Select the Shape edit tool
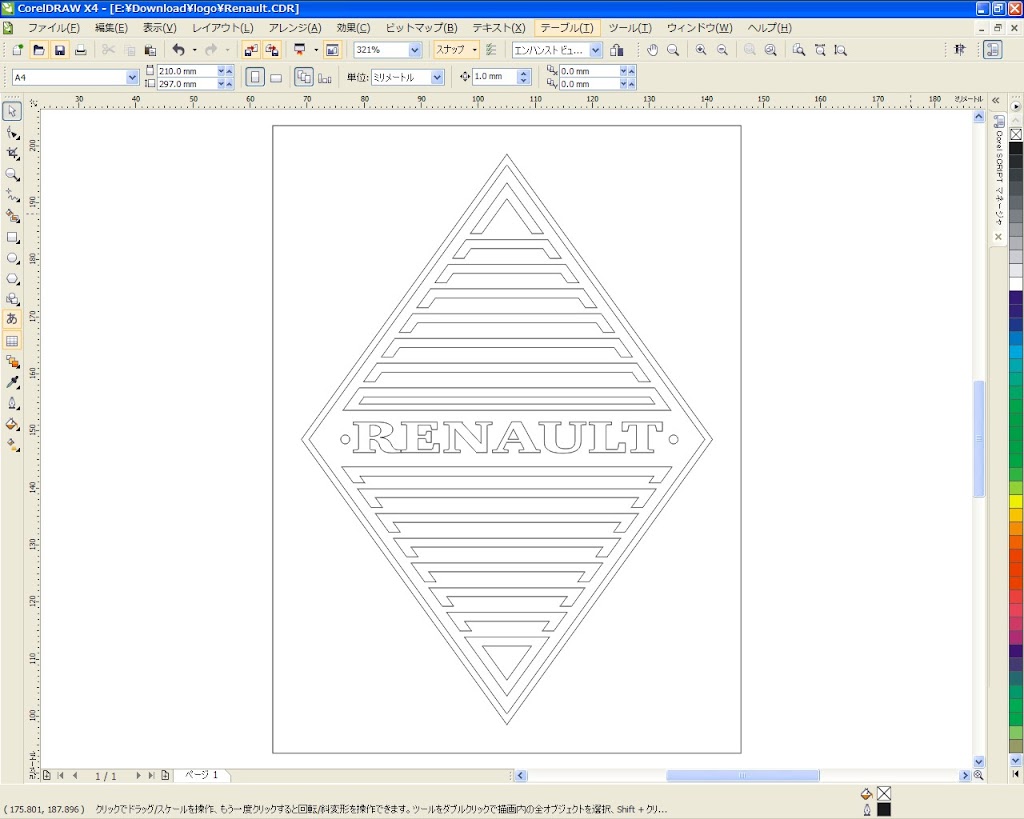1024x819 pixels. (x=12, y=133)
